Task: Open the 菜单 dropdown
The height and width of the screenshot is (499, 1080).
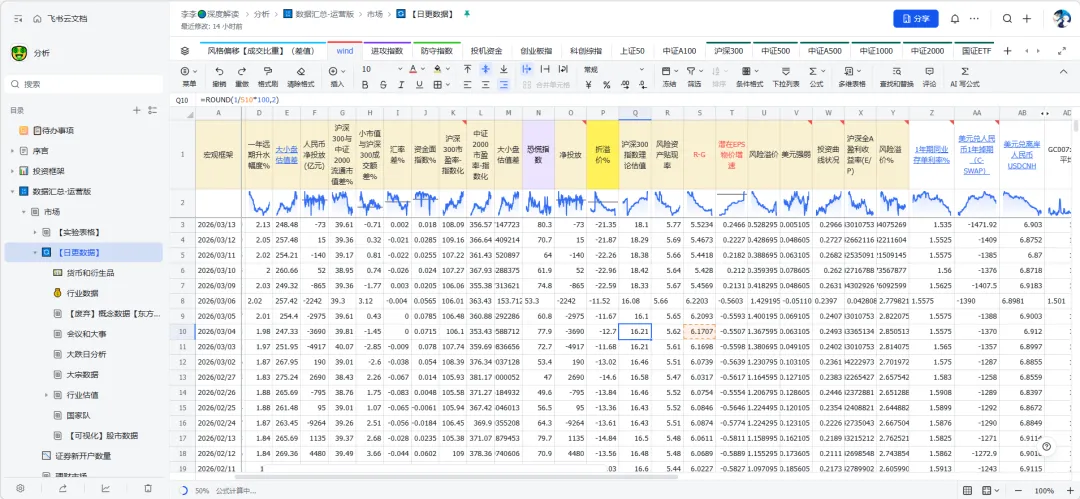Action: pos(189,76)
